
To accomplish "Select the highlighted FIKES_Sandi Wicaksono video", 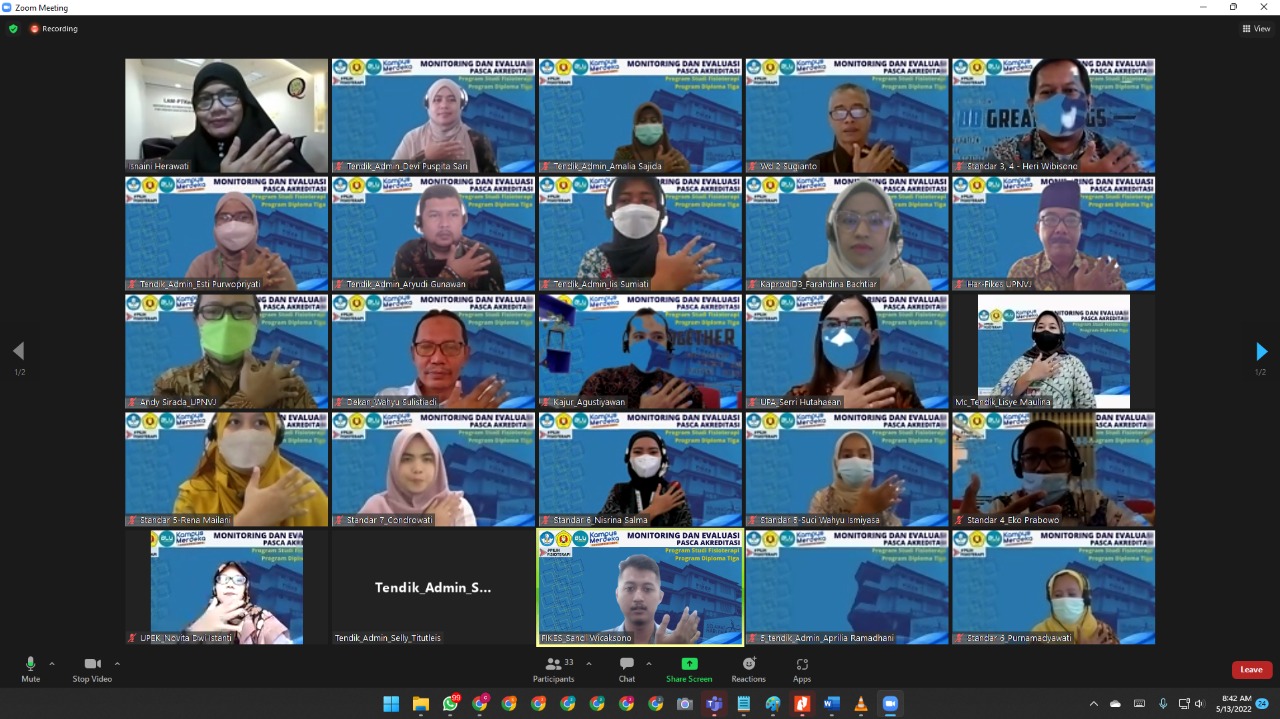I will coord(640,588).
